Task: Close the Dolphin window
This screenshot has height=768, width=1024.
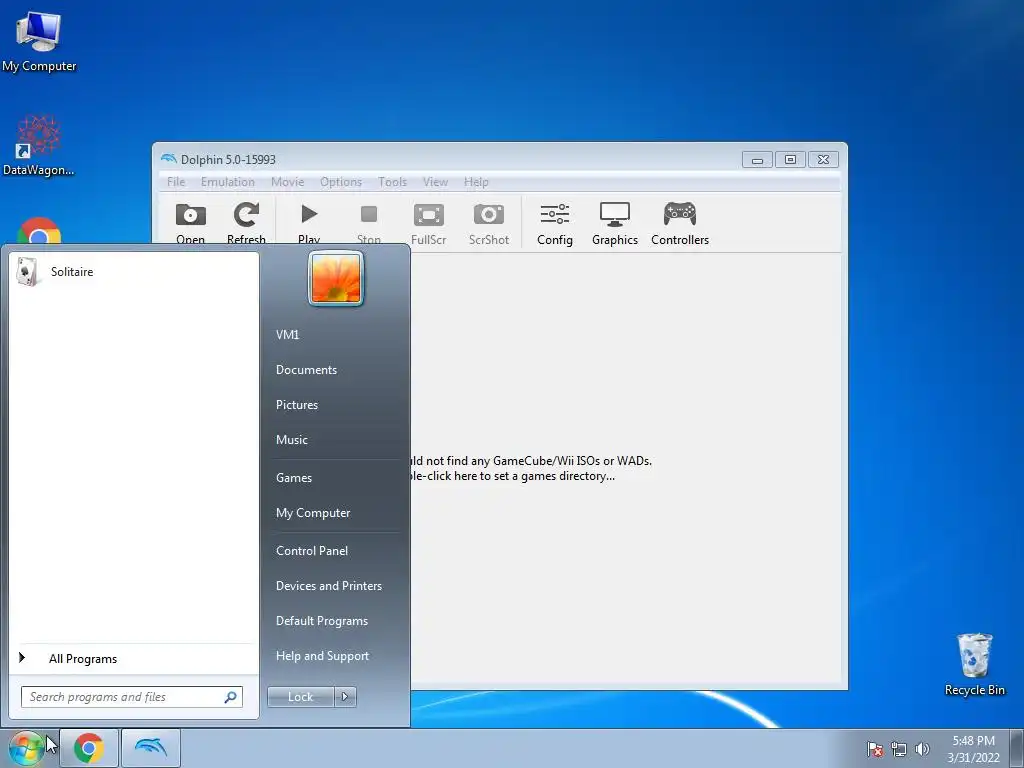Action: tap(824, 159)
